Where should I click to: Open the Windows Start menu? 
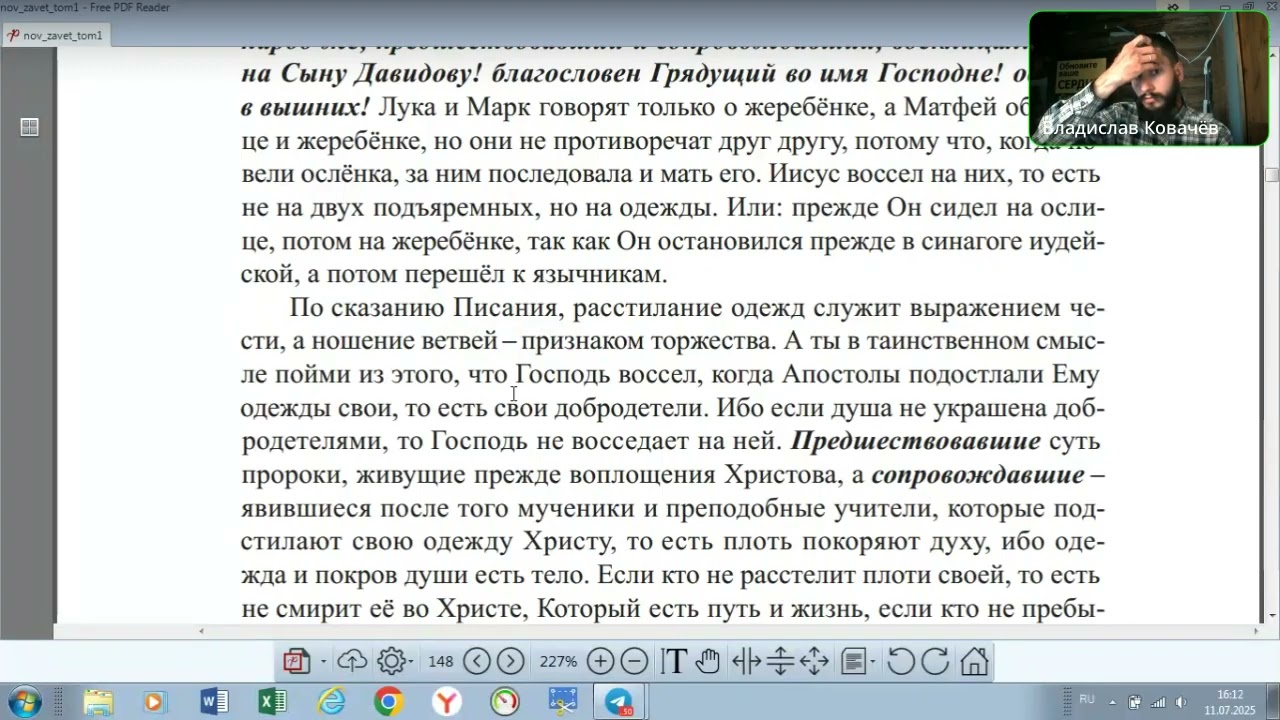[x=23, y=701]
